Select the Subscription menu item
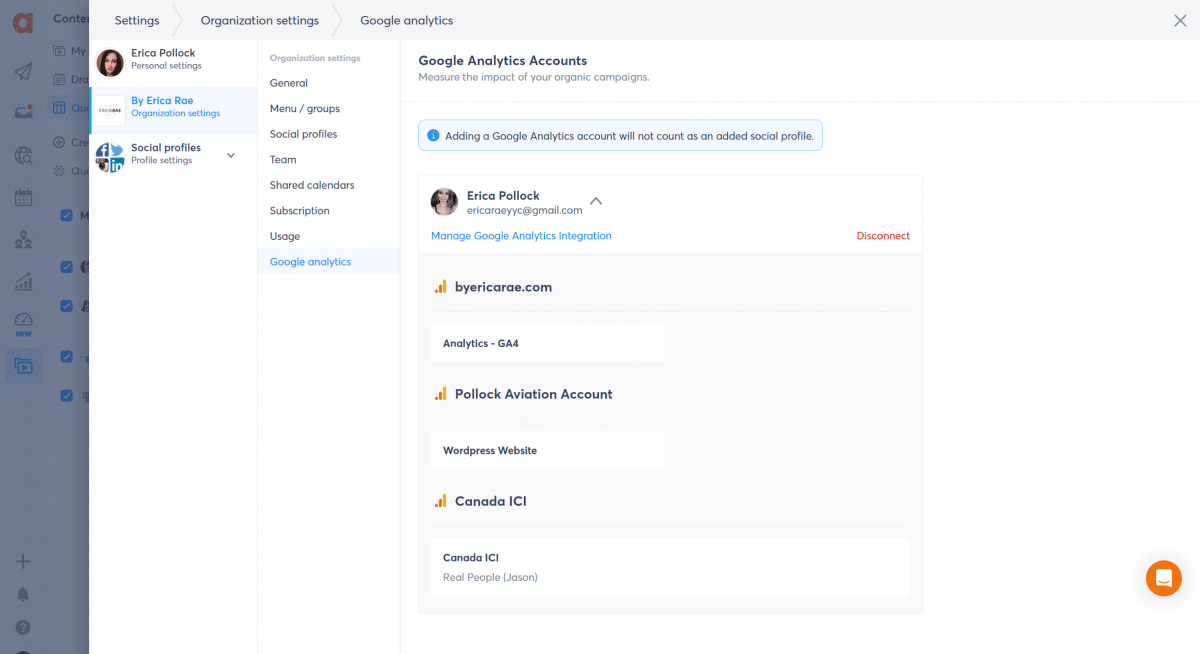This screenshot has height=654, width=1200. (x=299, y=211)
